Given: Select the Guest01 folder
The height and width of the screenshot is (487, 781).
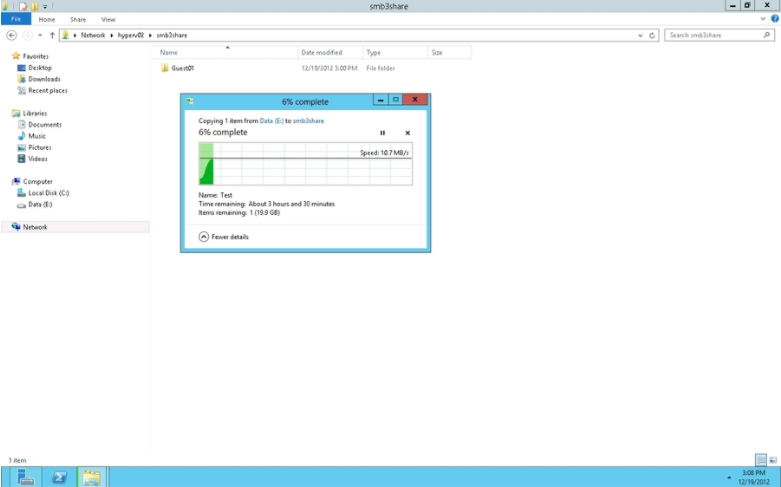Looking at the screenshot, I should [182, 68].
